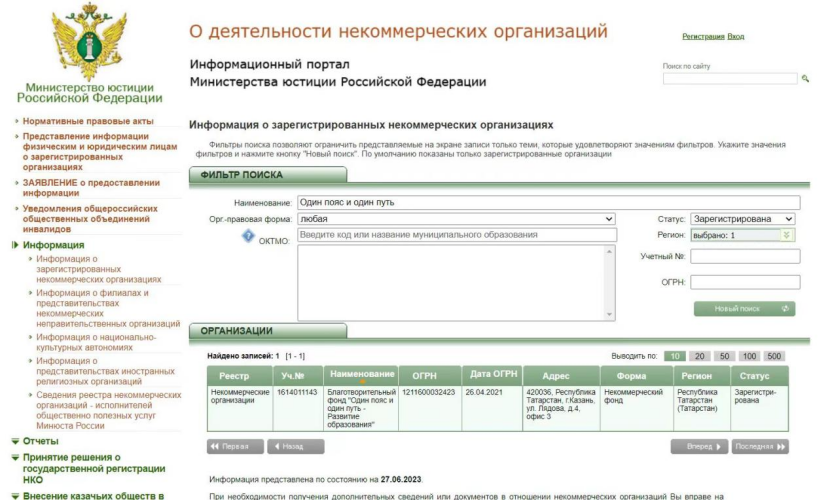Open Информация о филиалах и представительствах link

pyautogui.click(x=108, y=308)
